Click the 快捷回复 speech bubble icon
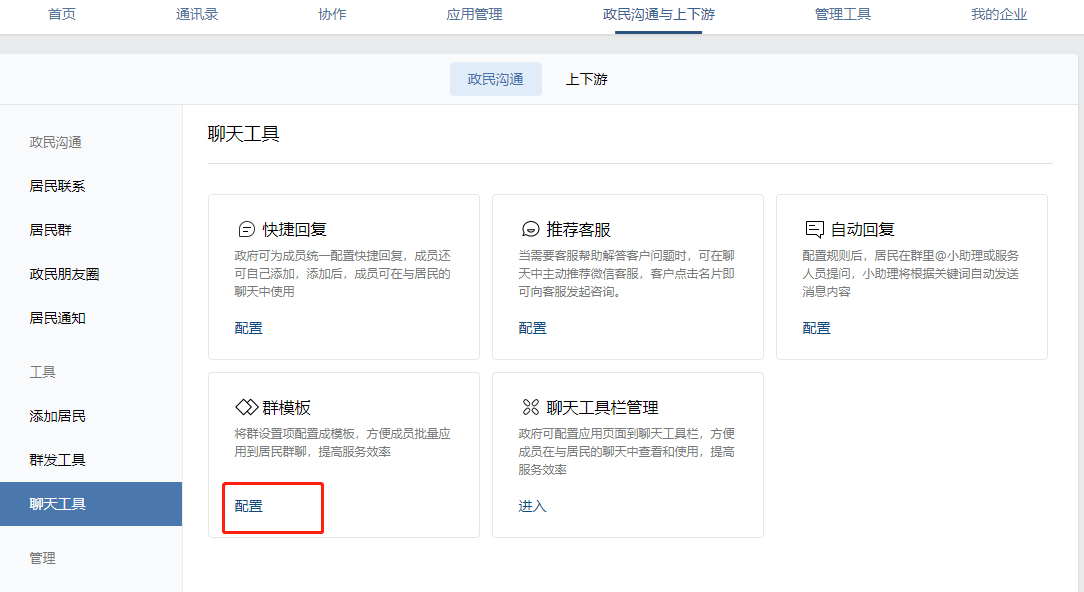Viewport: 1084px width, 592px height. tap(246, 229)
